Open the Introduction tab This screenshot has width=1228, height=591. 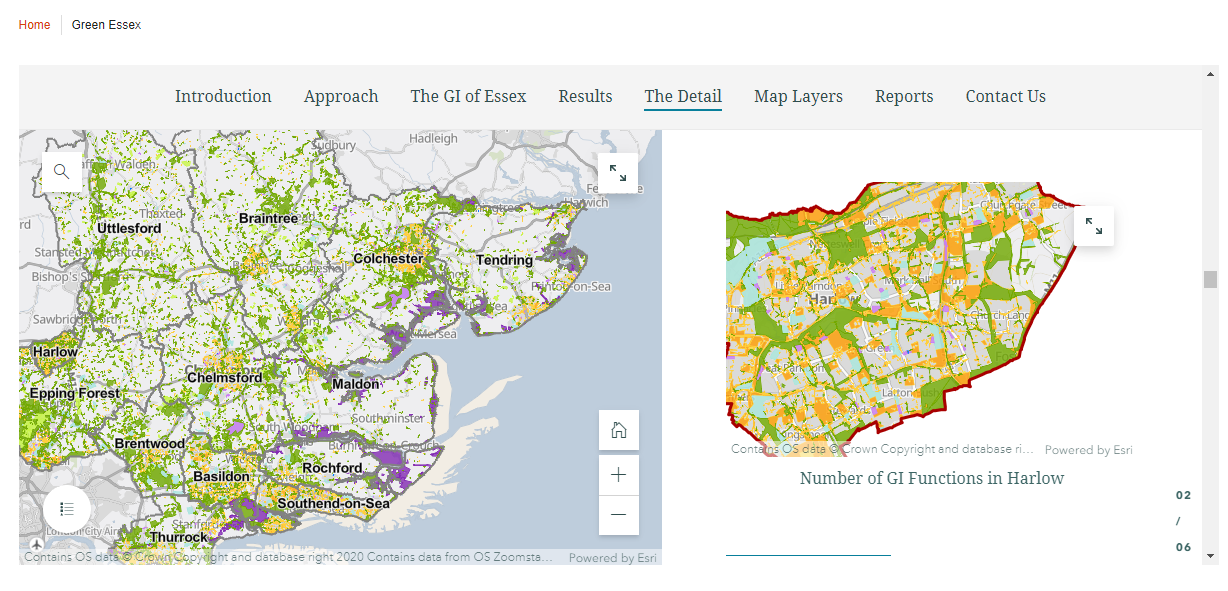(x=223, y=96)
